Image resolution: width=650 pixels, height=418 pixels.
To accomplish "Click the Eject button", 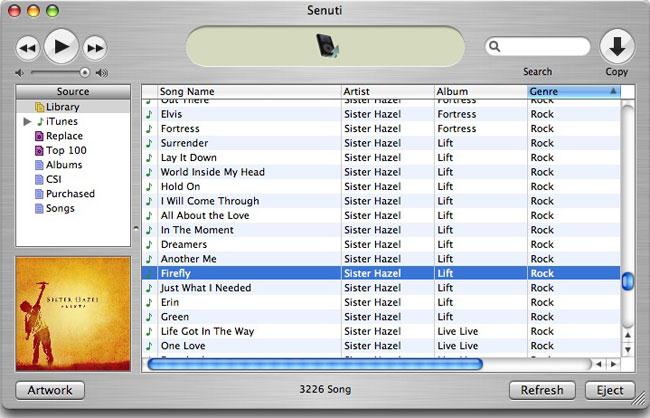I will (610, 390).
